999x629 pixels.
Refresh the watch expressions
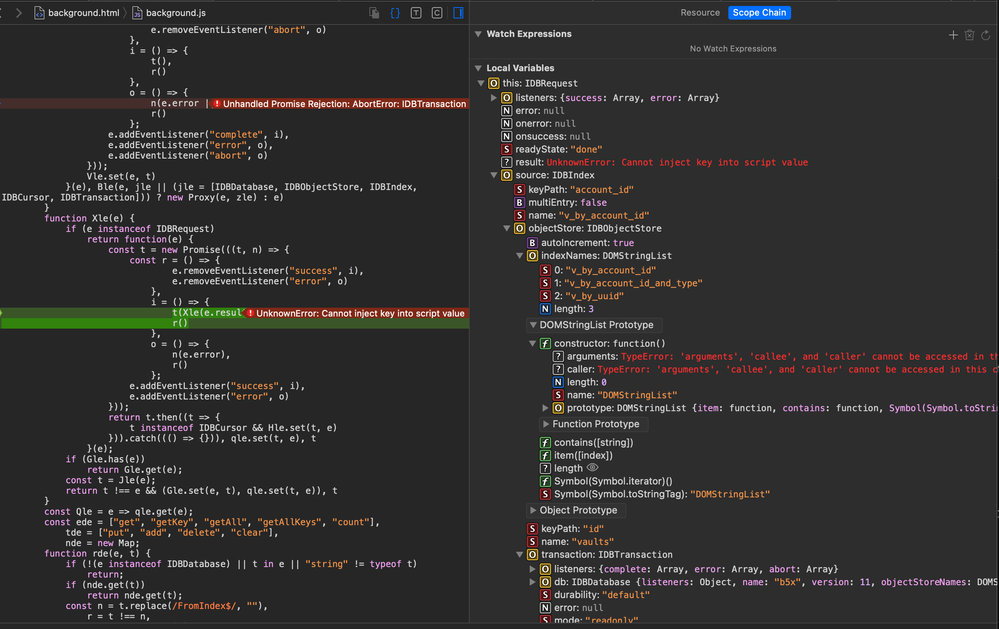pos(986,35)
